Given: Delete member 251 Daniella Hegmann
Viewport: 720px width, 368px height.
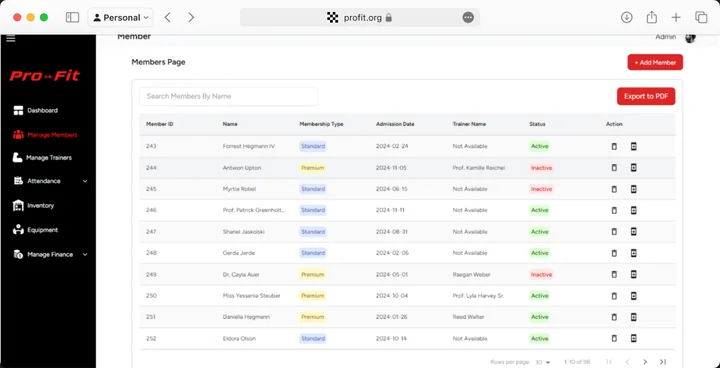Looking at the screenshot, I should point(614,317).
